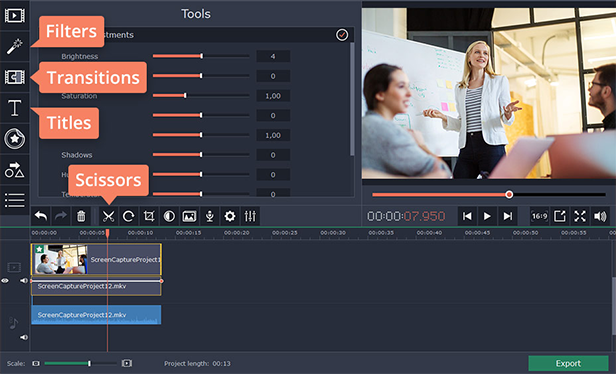Image resolution: width=616 pixels, height=374 pixels.
Task: Open the Titles T tab
Action: pyautogui.click(x=15, y=108)
